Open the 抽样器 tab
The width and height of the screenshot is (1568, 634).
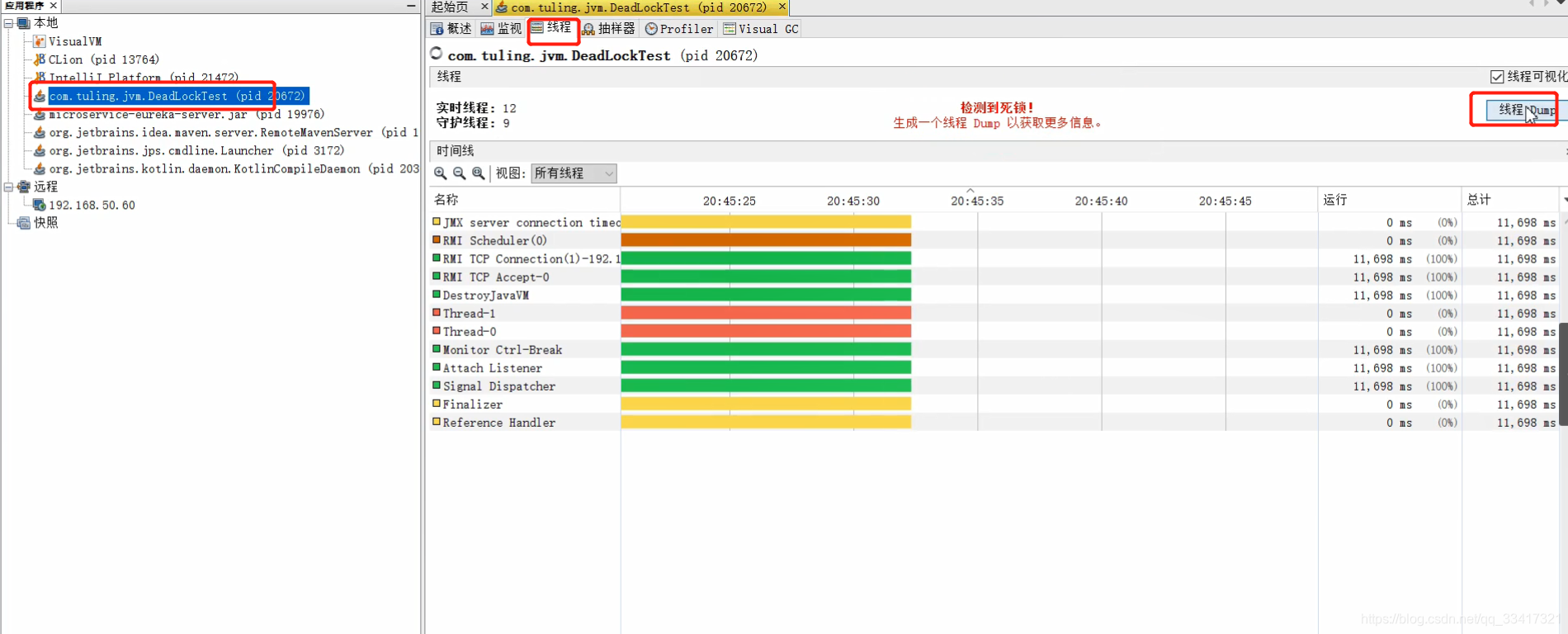[x=609, y=29]
